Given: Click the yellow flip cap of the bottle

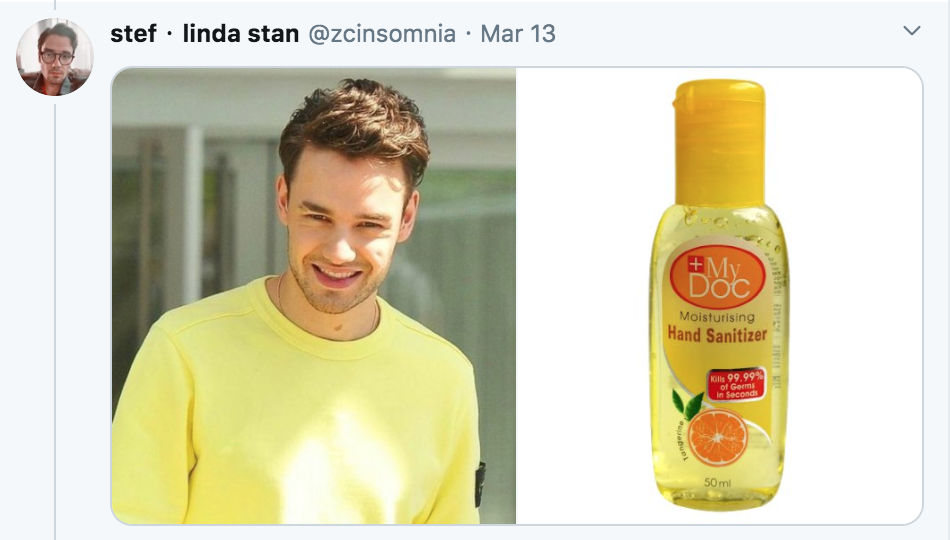Looking at the screenshot, I should (x=719, y=142).
